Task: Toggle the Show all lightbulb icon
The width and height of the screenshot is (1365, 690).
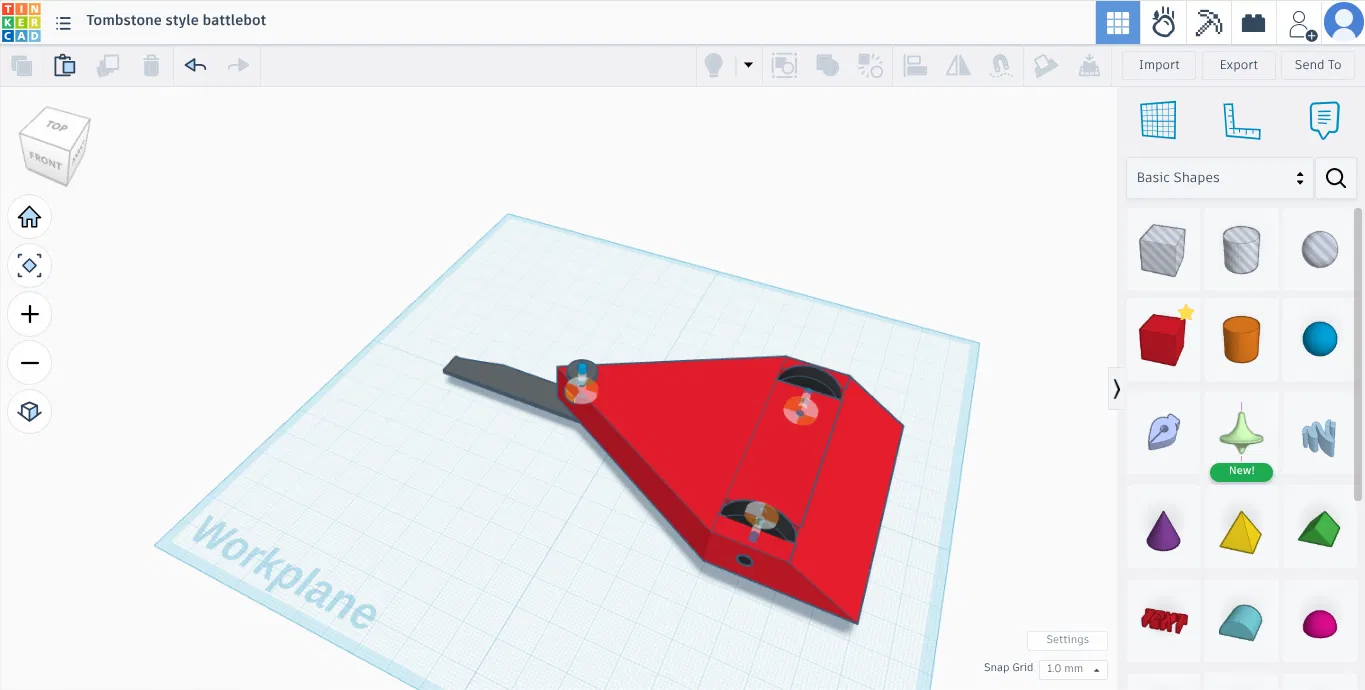Action: [x=714, y=66]
